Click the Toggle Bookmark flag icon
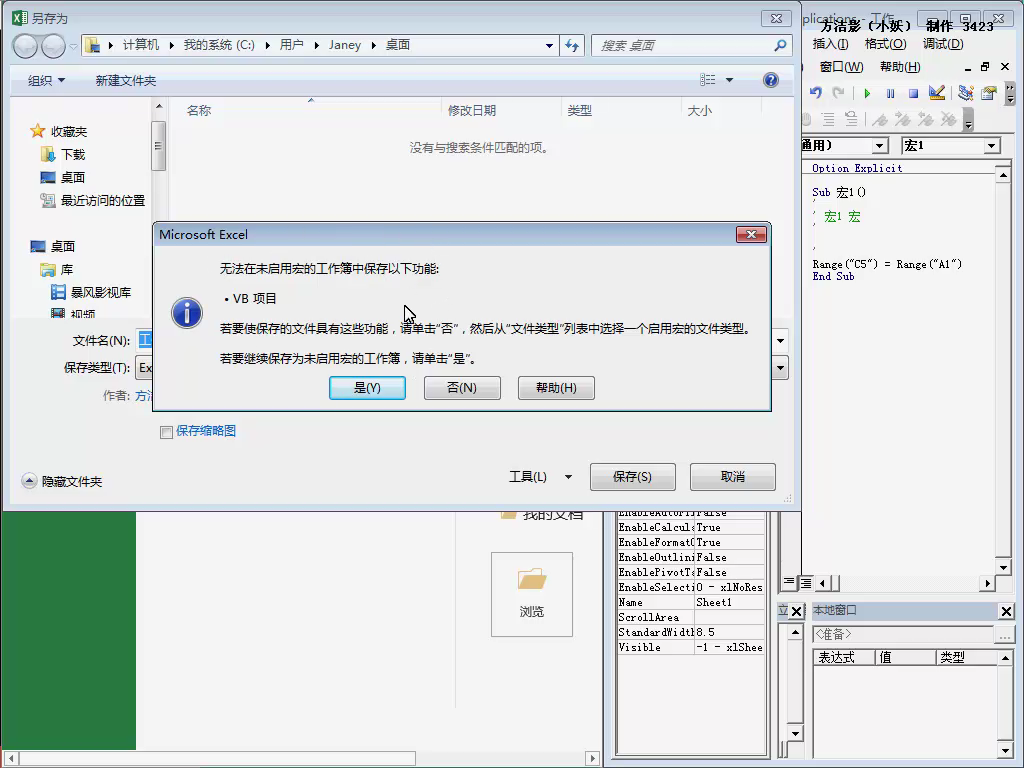Screen dimensions: 1024x768 (880, 119)
